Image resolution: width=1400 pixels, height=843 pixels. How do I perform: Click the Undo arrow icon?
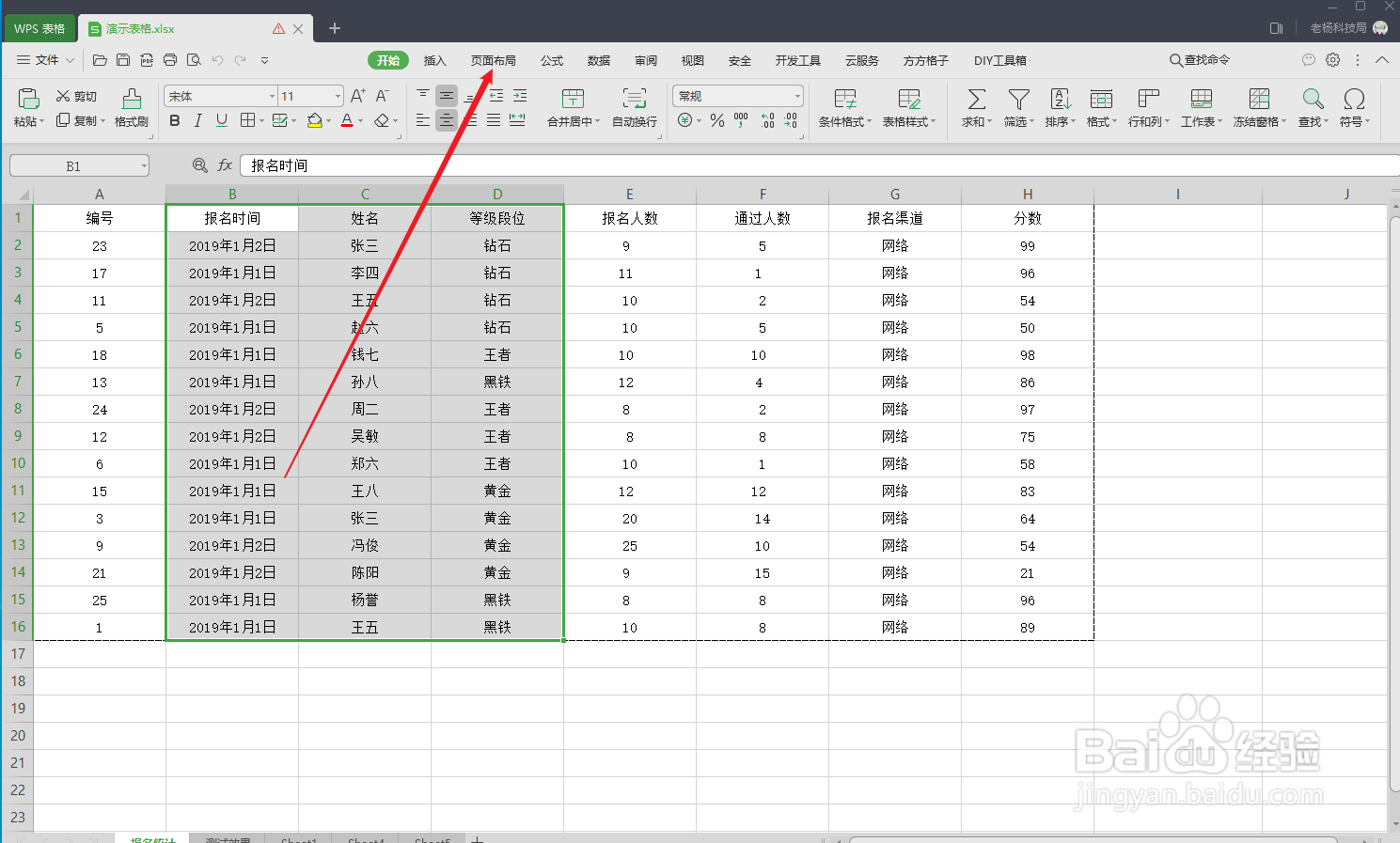tap(217, 60)
